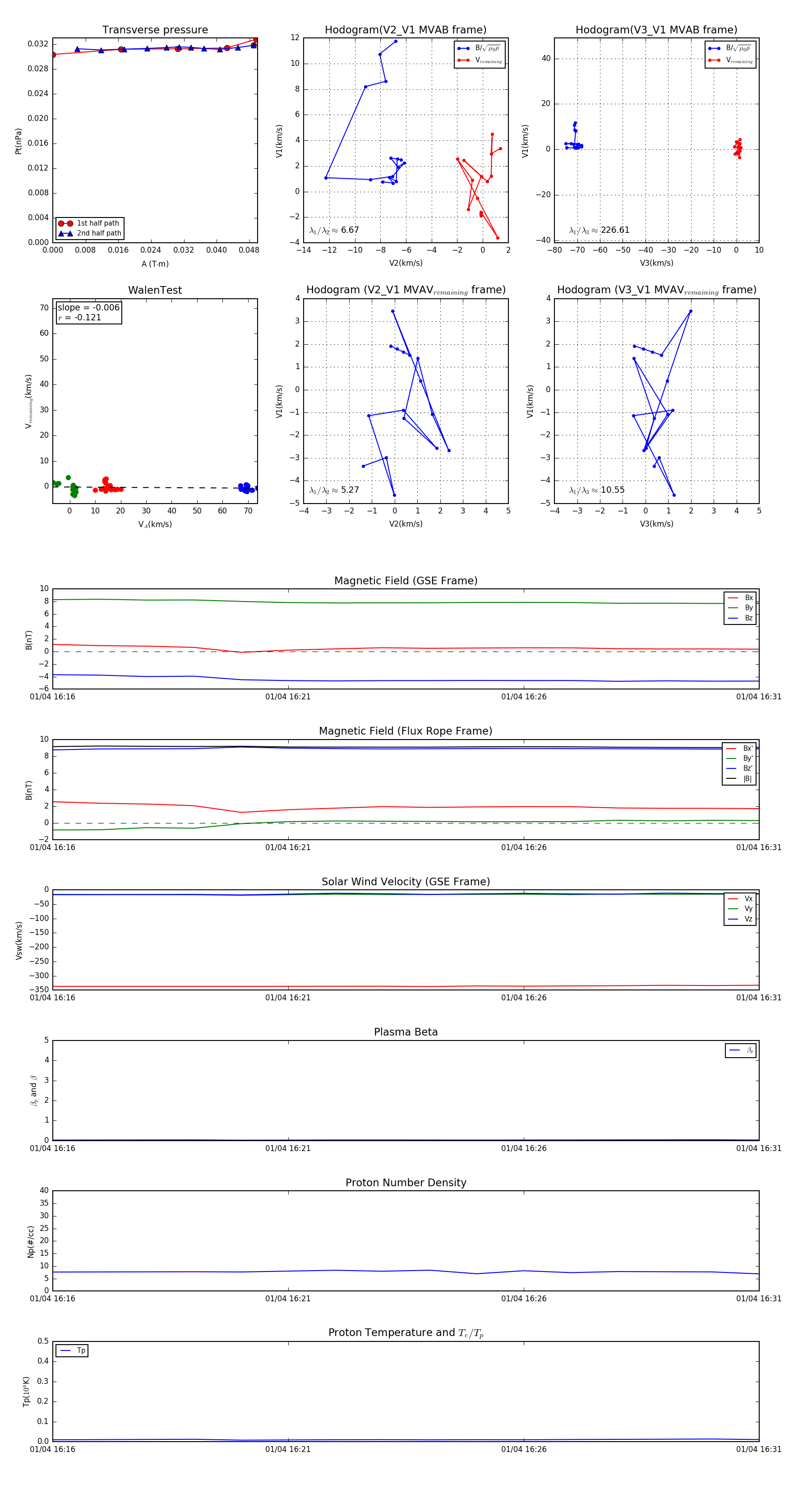Click the "V_remaining(km/s)" WalenTest y-axis label
Viewport: 812px width, 1489px height.
pyautogui.click(x=28, y=401)
